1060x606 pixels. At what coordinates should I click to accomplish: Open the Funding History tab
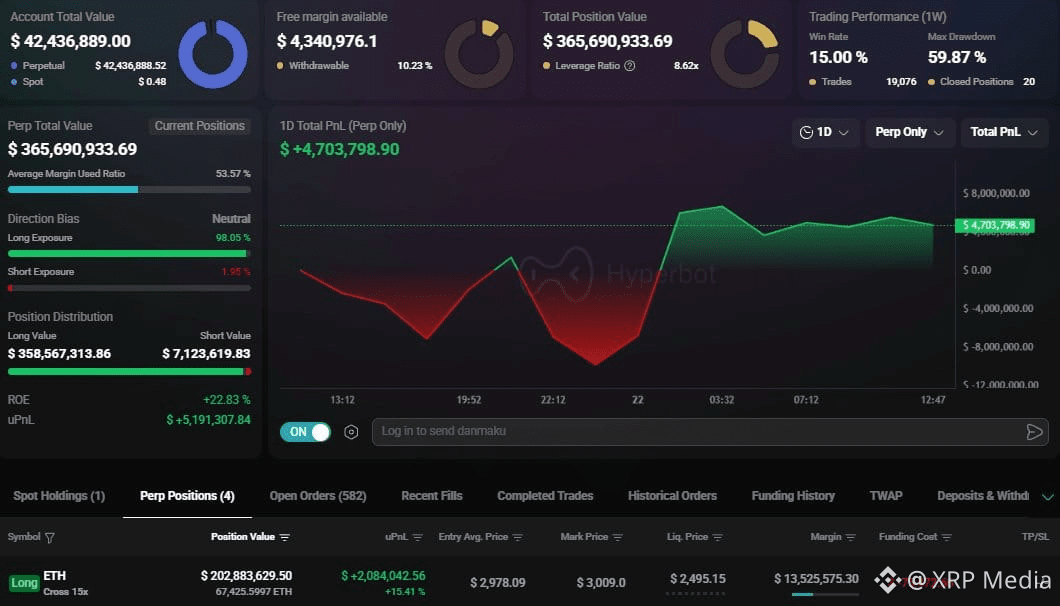coord(793,496)
